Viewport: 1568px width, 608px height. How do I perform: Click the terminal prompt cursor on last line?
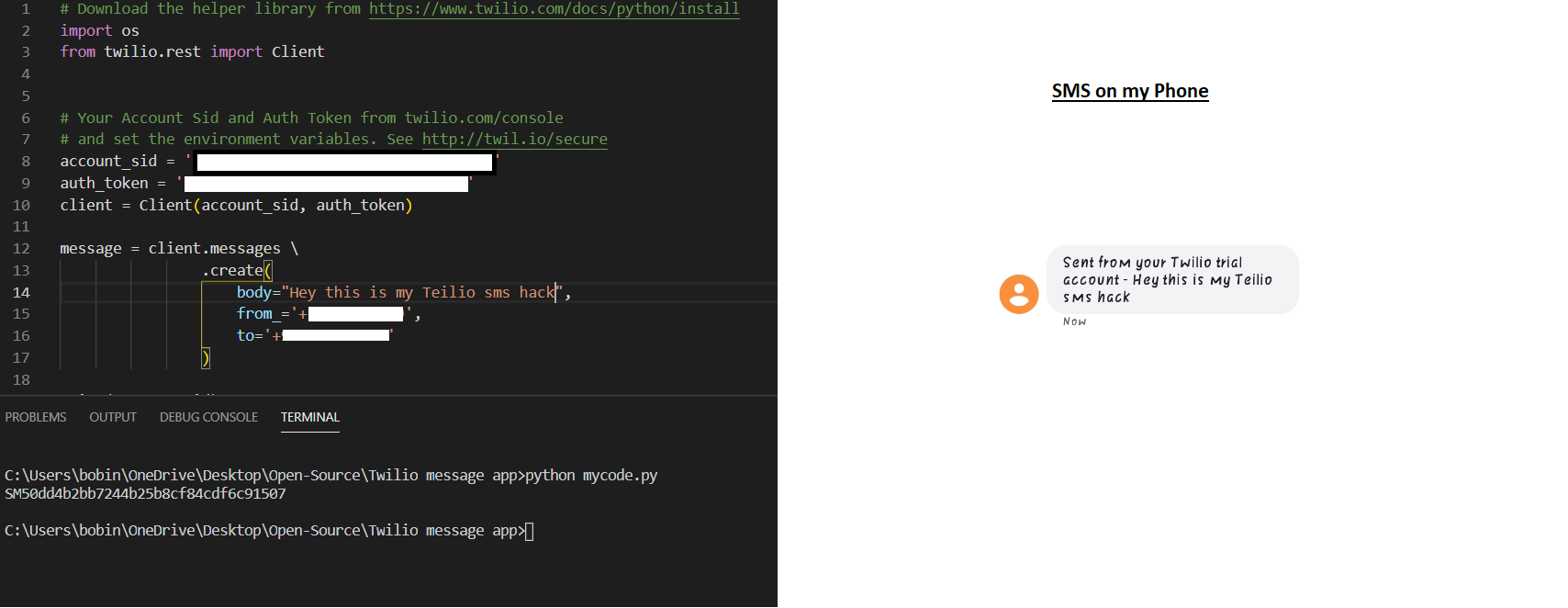[x=529, y=531]
